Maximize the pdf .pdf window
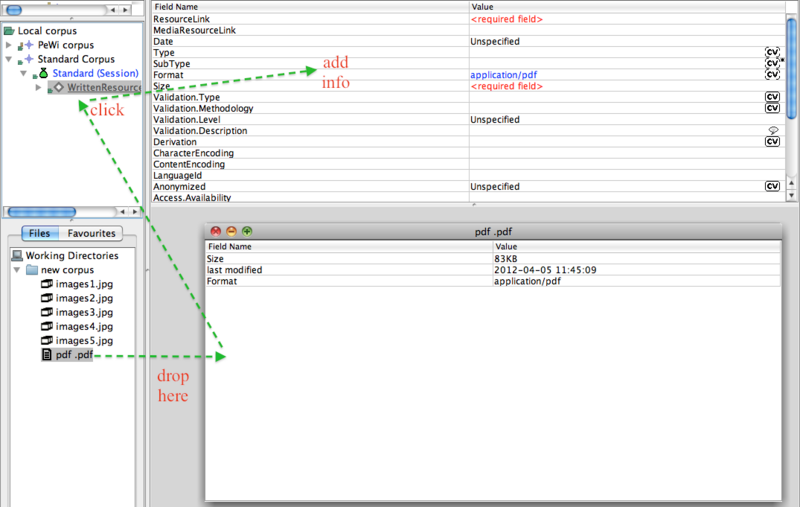 [247, 232]
